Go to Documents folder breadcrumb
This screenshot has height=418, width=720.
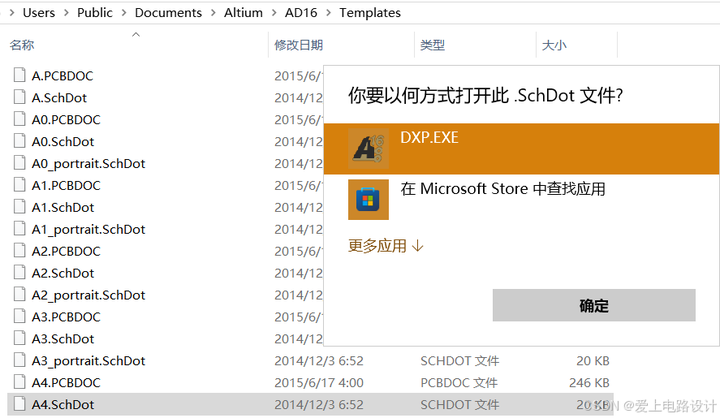click(168, 13)
